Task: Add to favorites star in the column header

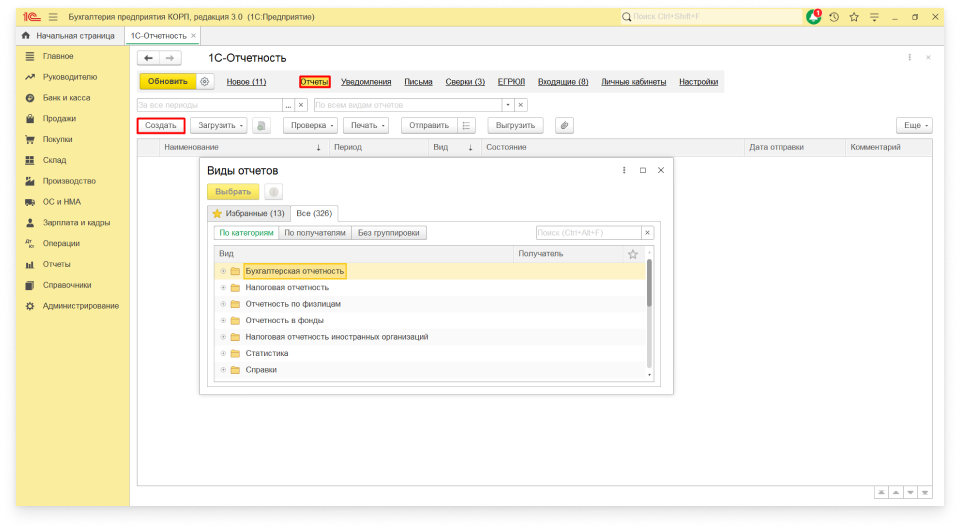Action: [633, 254]
